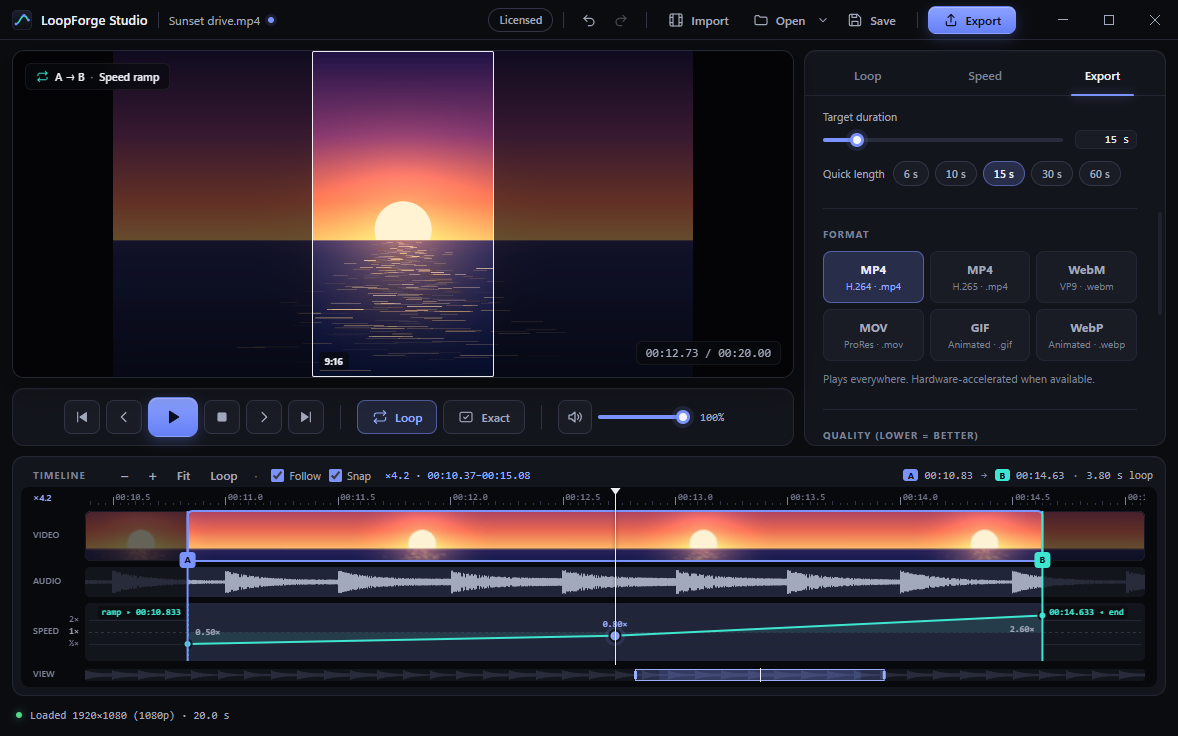This screenshot has width=1178, height=736.
Task: Click the view range box in overview
Action: coord(760,674)
